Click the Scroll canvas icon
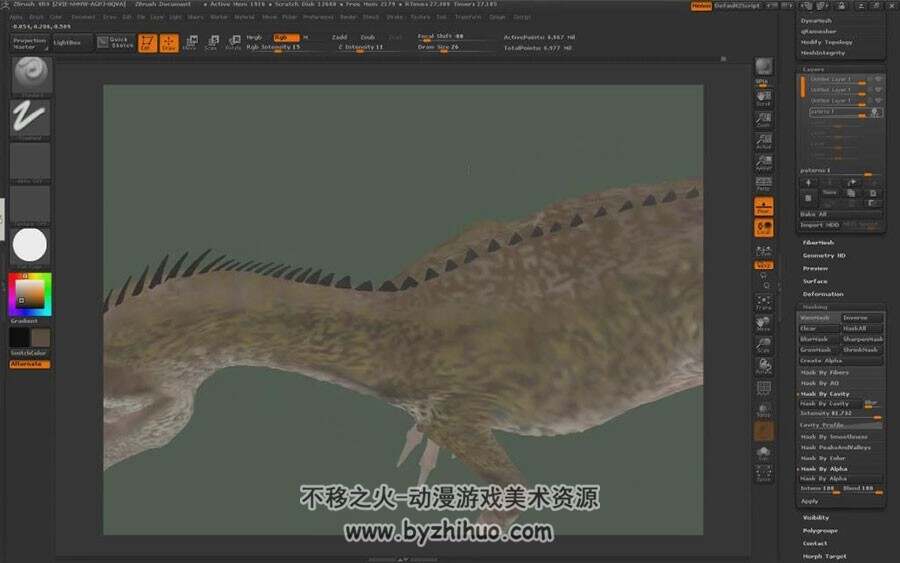This screenshot has width=900, height=563. 763,98
